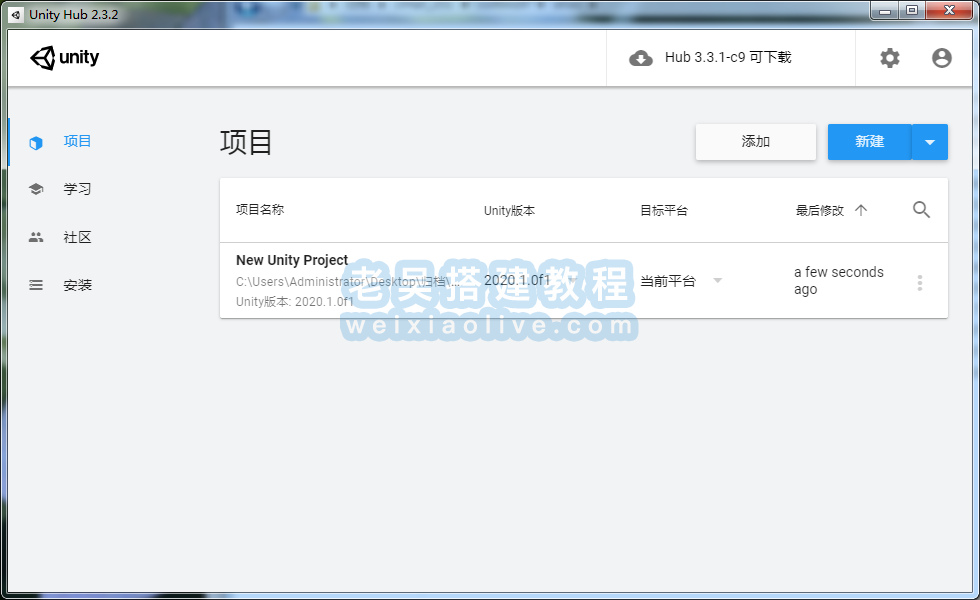
Task: Click the account profile icon
Action: coord(941,58)
